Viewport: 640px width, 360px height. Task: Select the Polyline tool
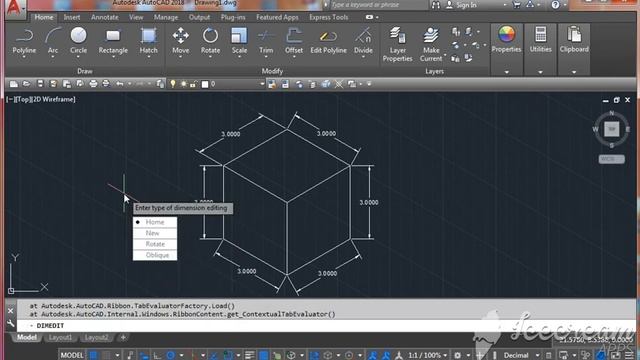(24, 41)
